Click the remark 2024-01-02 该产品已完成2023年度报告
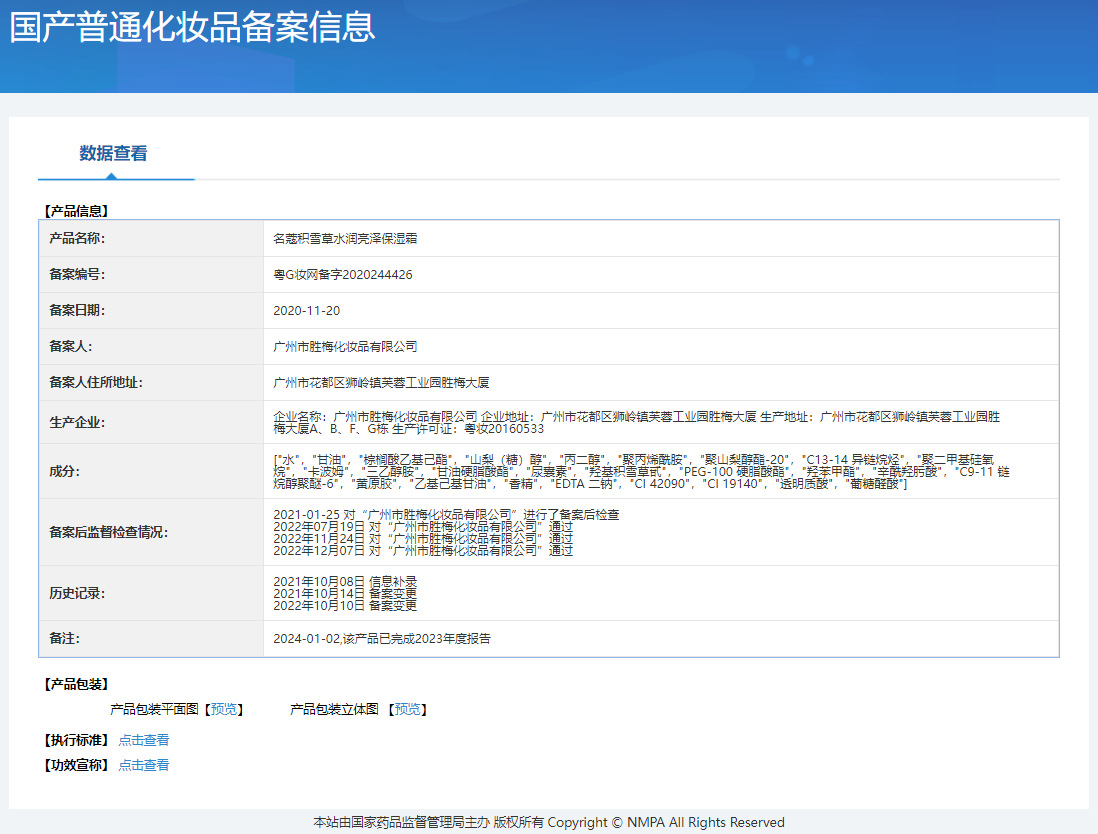 (382, 639)
